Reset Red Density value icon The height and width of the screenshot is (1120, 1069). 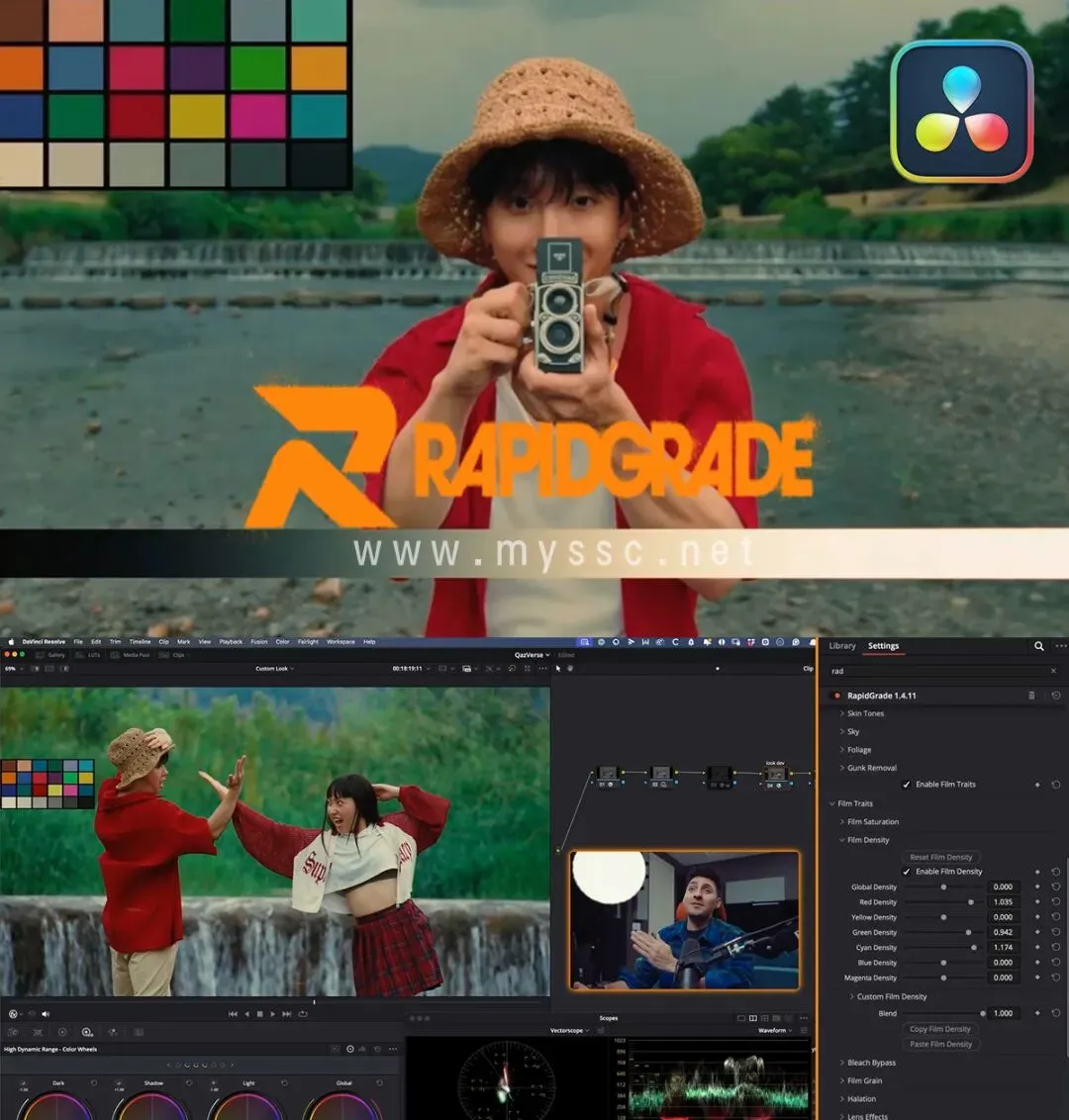[1055, 901]
